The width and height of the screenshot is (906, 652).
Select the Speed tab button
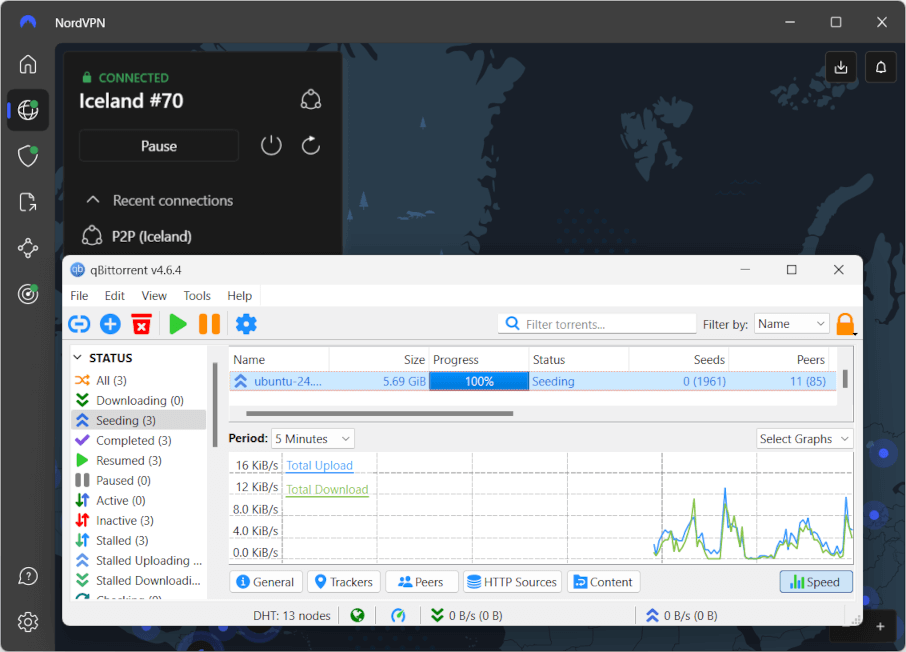816,582
